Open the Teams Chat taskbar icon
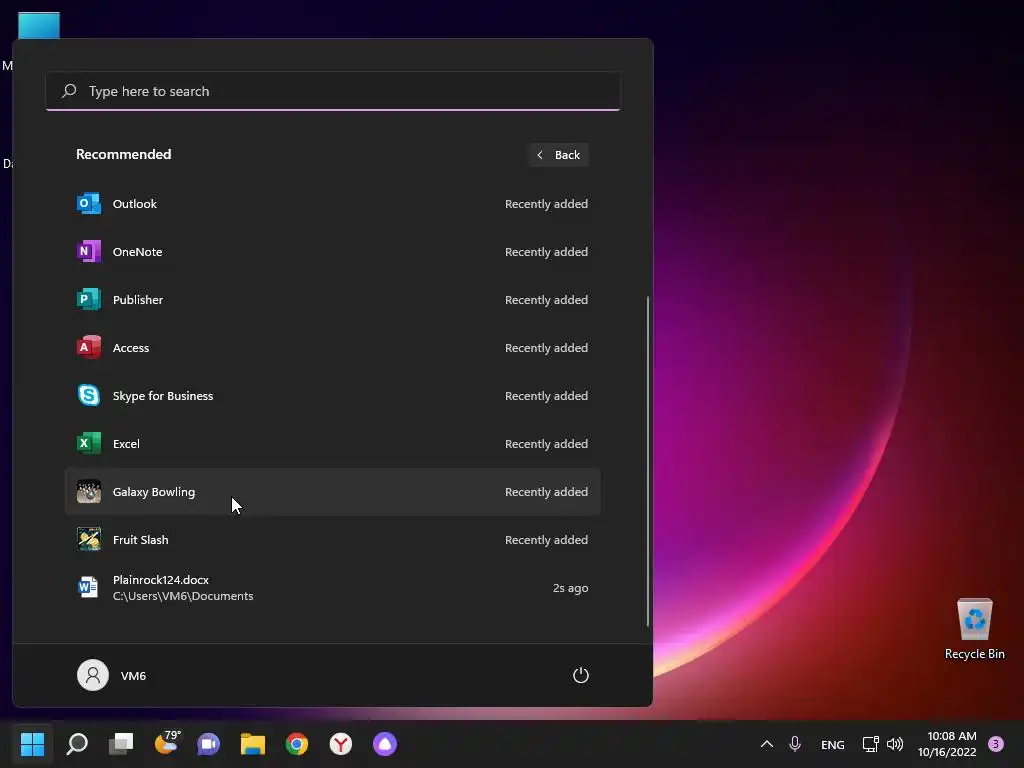Screen dimensions: 1024x768 (208, 744)
